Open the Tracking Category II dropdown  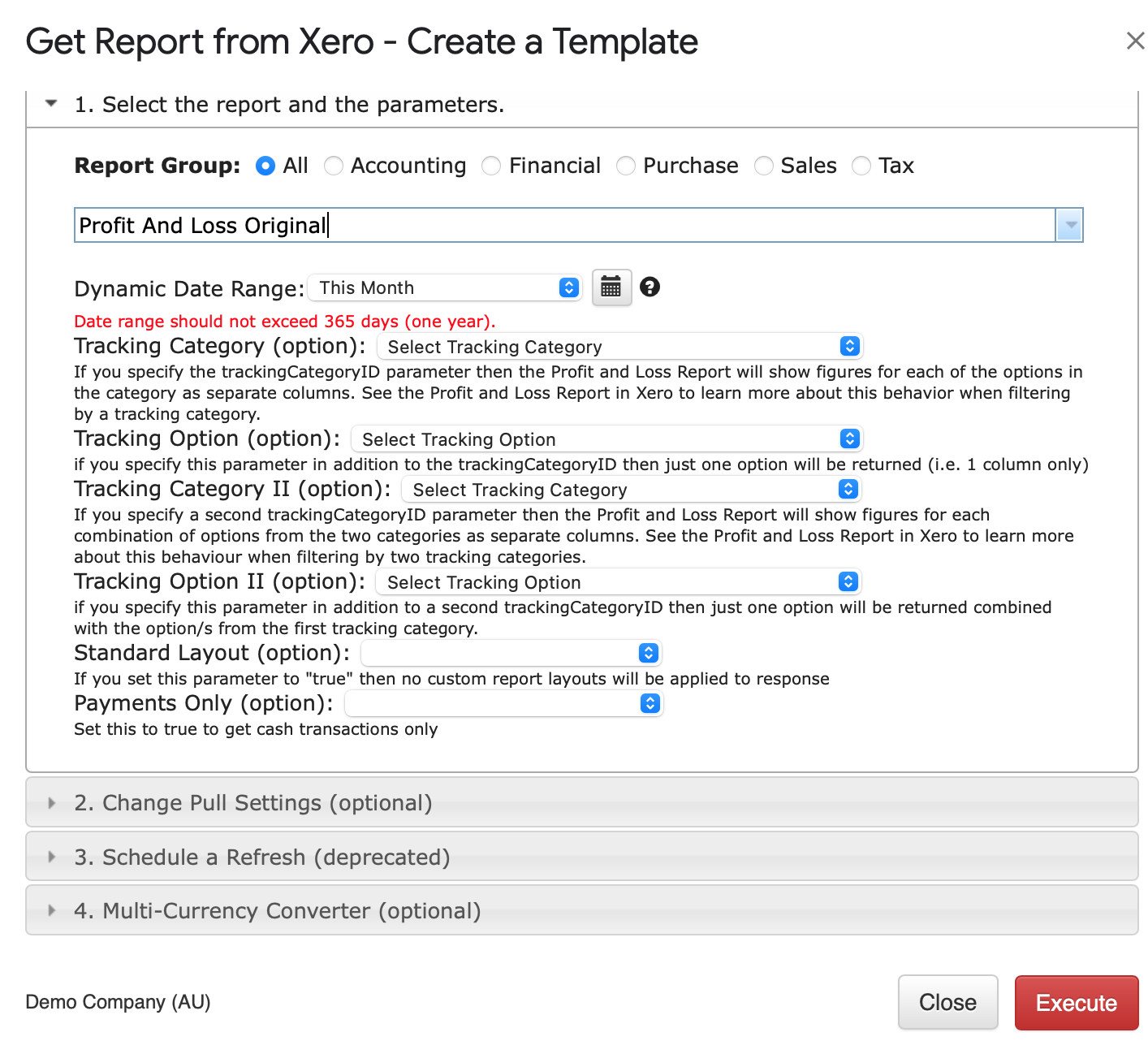tap(631, 490)
